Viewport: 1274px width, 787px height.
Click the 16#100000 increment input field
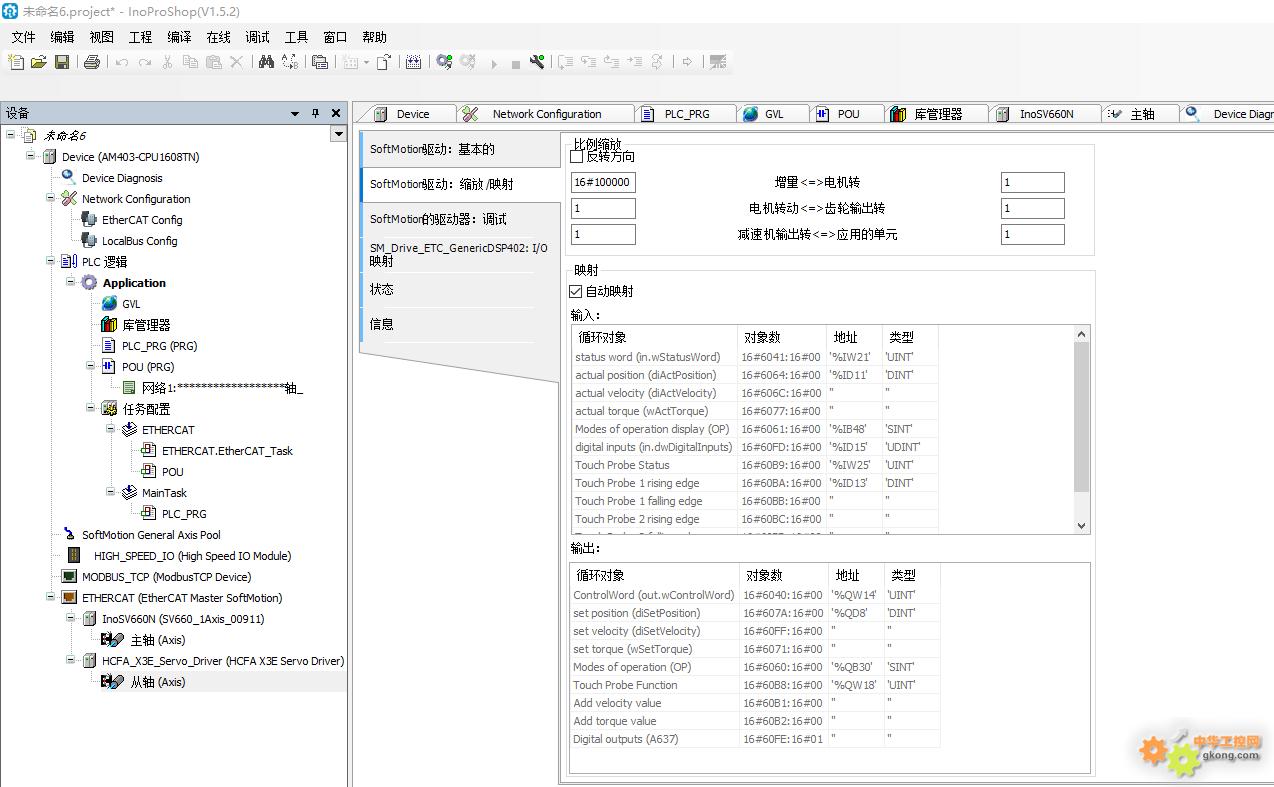coord(603,183)
